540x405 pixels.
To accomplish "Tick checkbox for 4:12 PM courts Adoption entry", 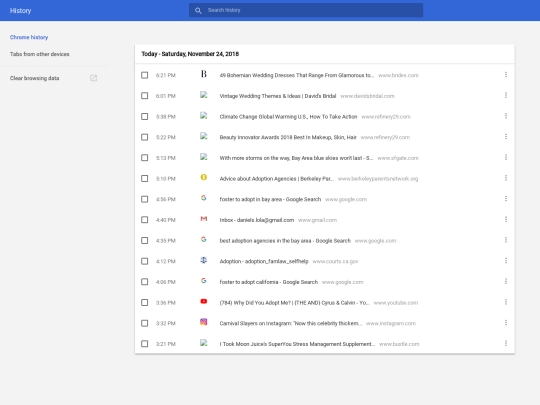I will [x=145, y=261].
